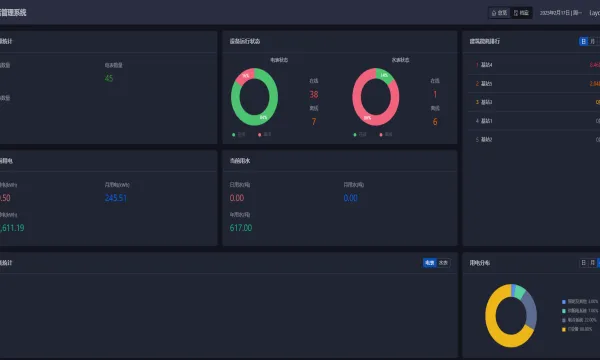
Task: Select the 日 tab in electricity distribution panel
Action: (x=584, y=263)
